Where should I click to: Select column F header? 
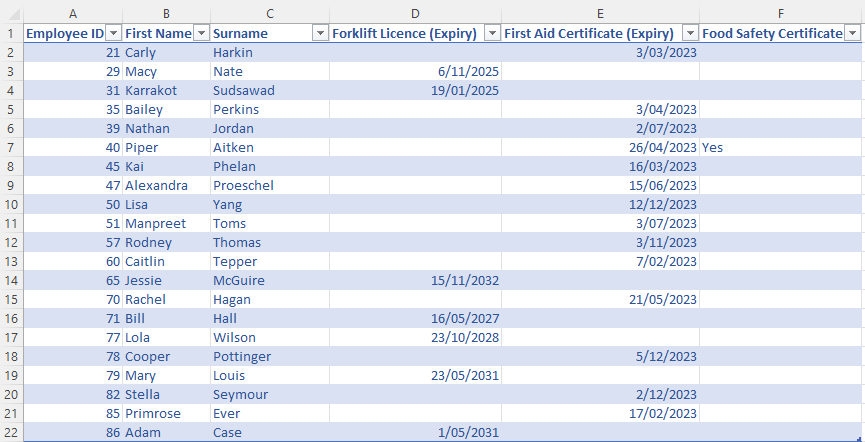click(781, 12)
